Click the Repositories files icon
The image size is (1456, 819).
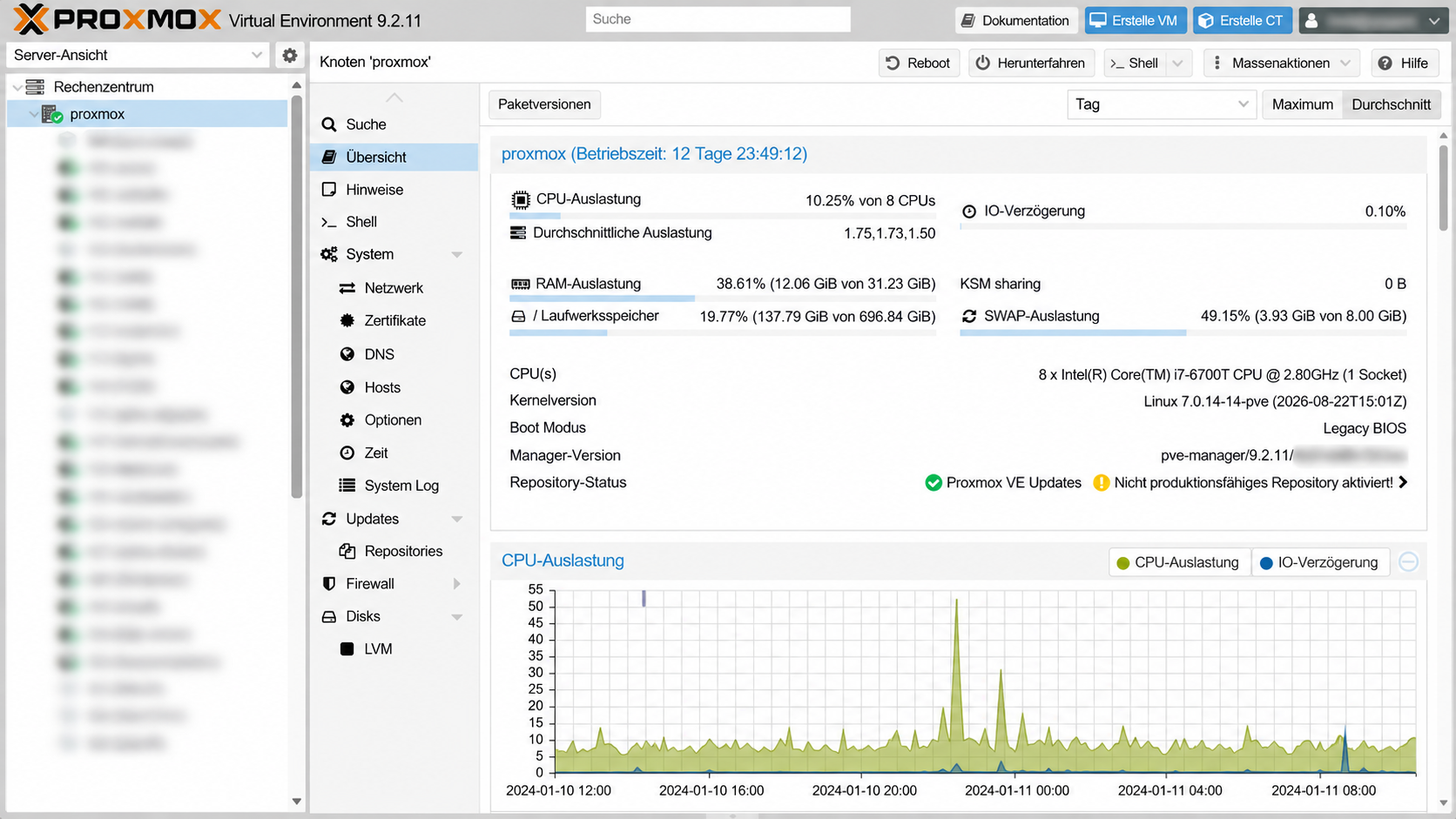pos(347,551)
